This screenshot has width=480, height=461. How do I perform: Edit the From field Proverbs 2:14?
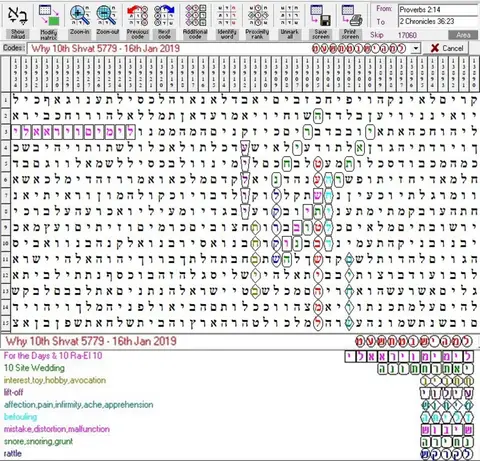438,10
